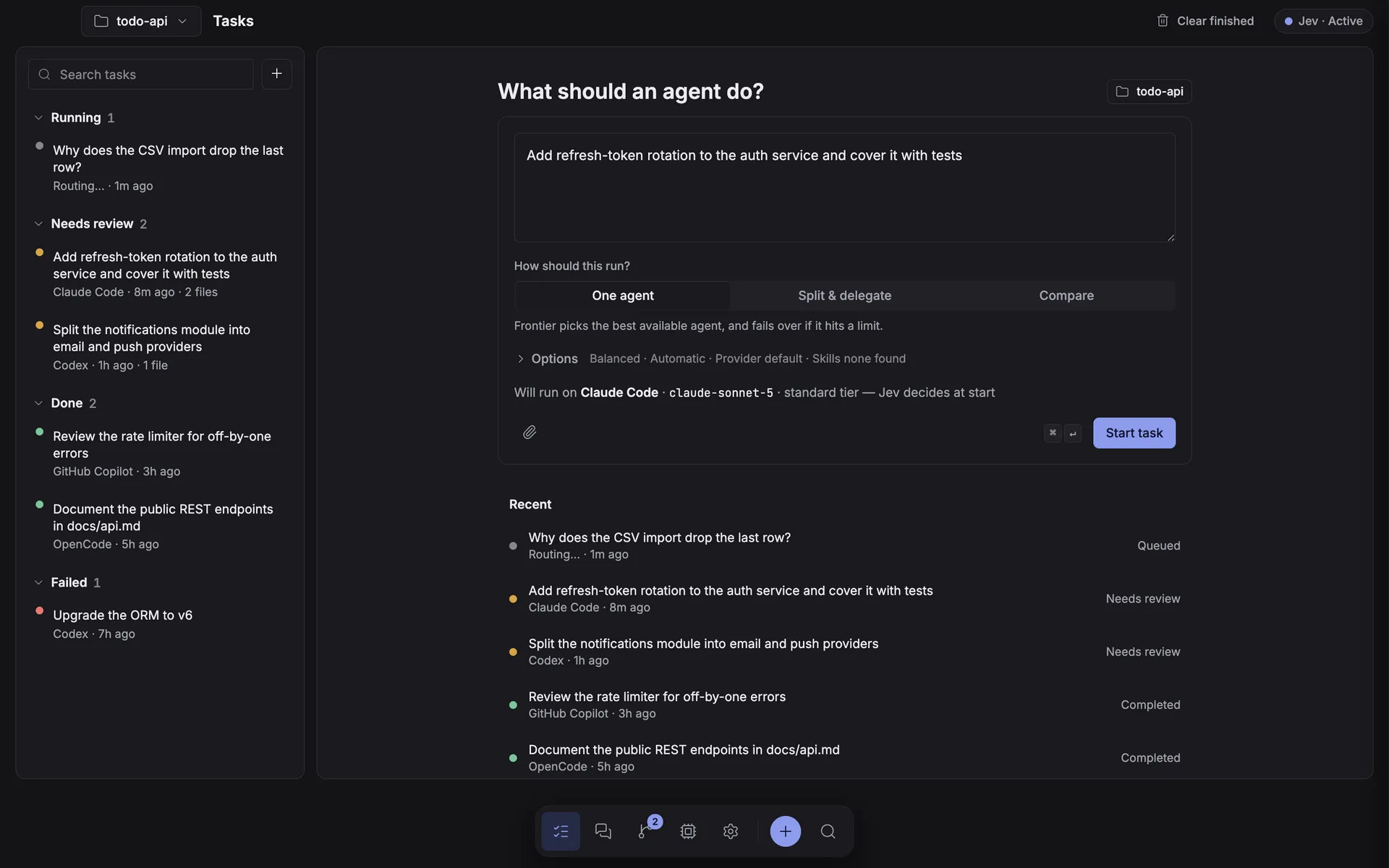1389x868 pixels.
Task: Click the return key shortcut hint
Action: click(1073, 433)
